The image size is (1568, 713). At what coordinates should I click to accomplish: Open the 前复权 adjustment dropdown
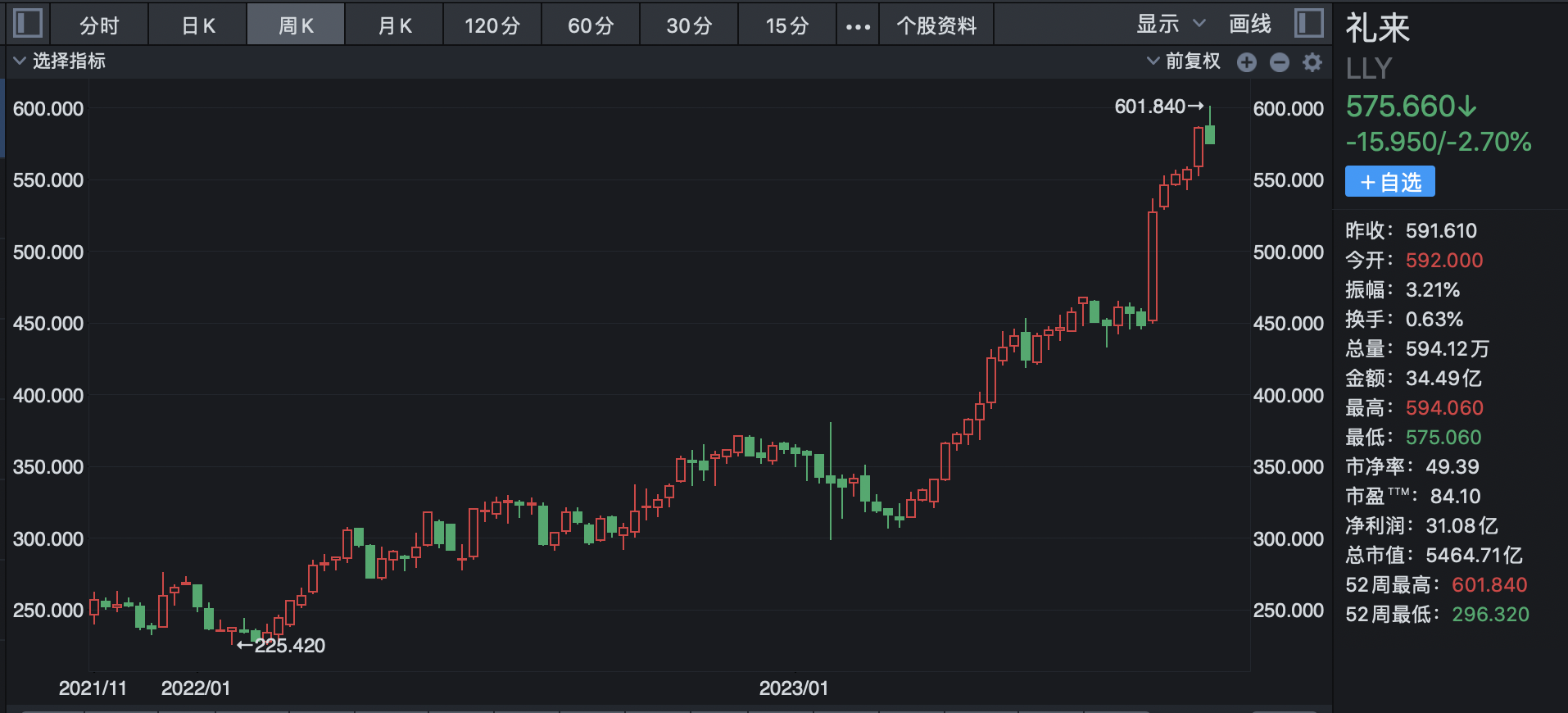(1184, 61)
